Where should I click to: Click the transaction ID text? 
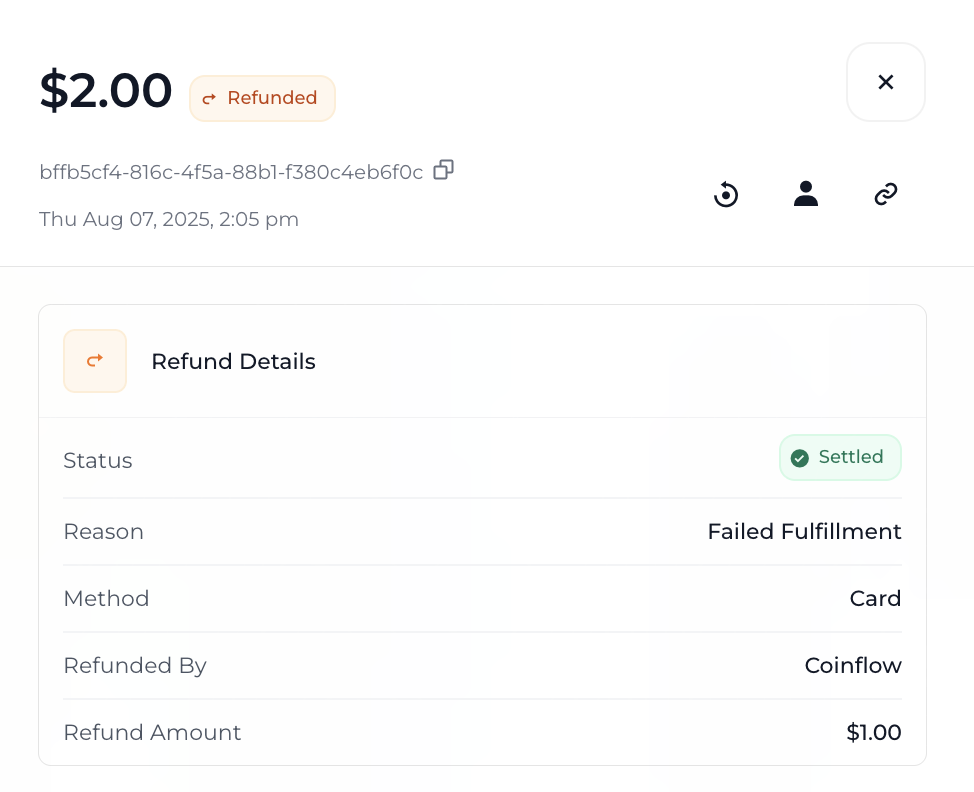click(230, 171)
